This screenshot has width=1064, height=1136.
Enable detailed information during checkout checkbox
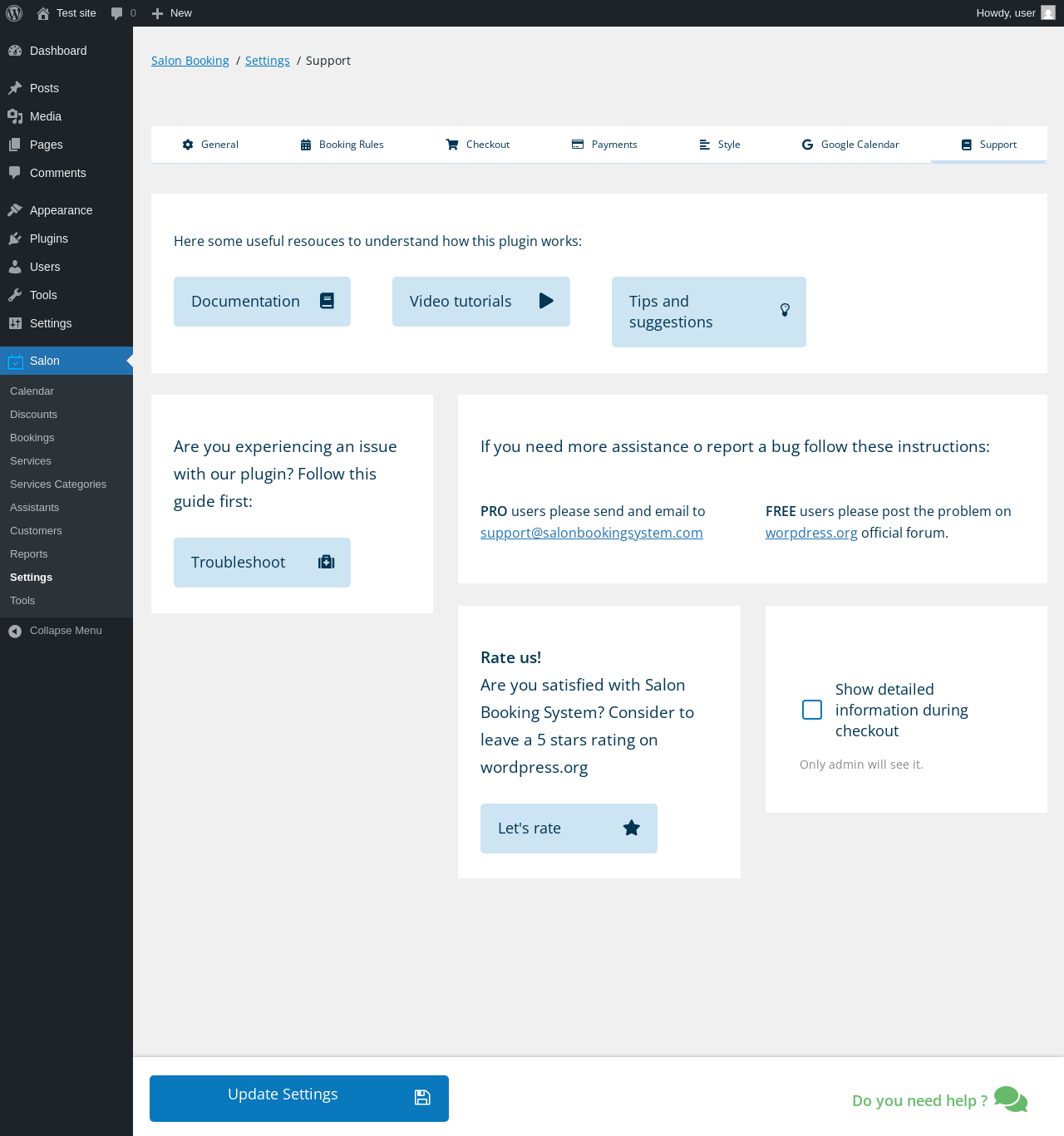click(x=812, y=710)
